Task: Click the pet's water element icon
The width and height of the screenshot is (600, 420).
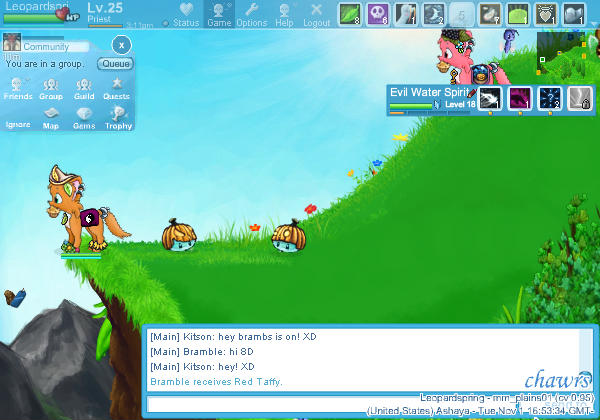Action: [x=437, y=104]
